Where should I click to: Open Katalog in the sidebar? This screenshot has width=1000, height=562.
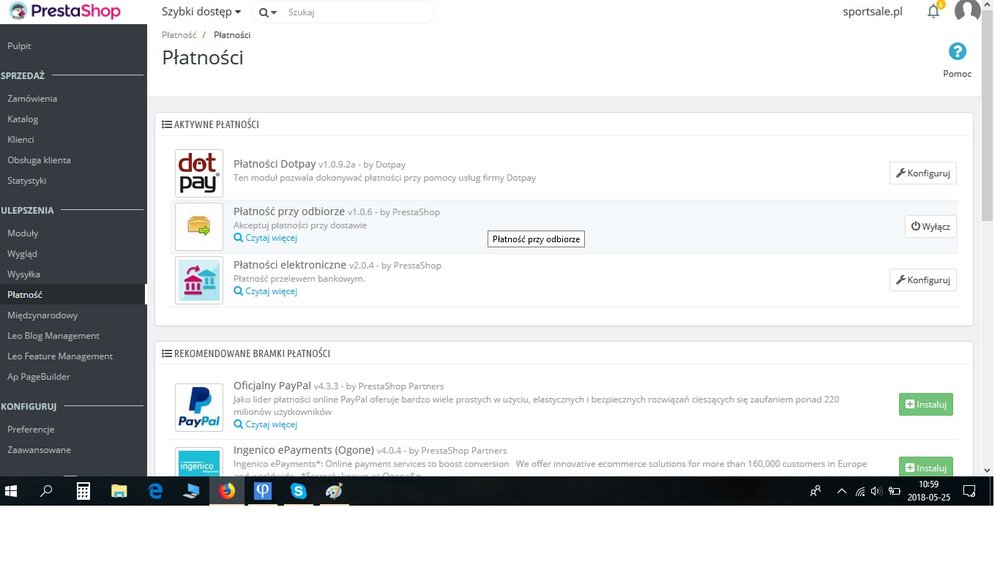pyautogui.click(x=22, y=119)
